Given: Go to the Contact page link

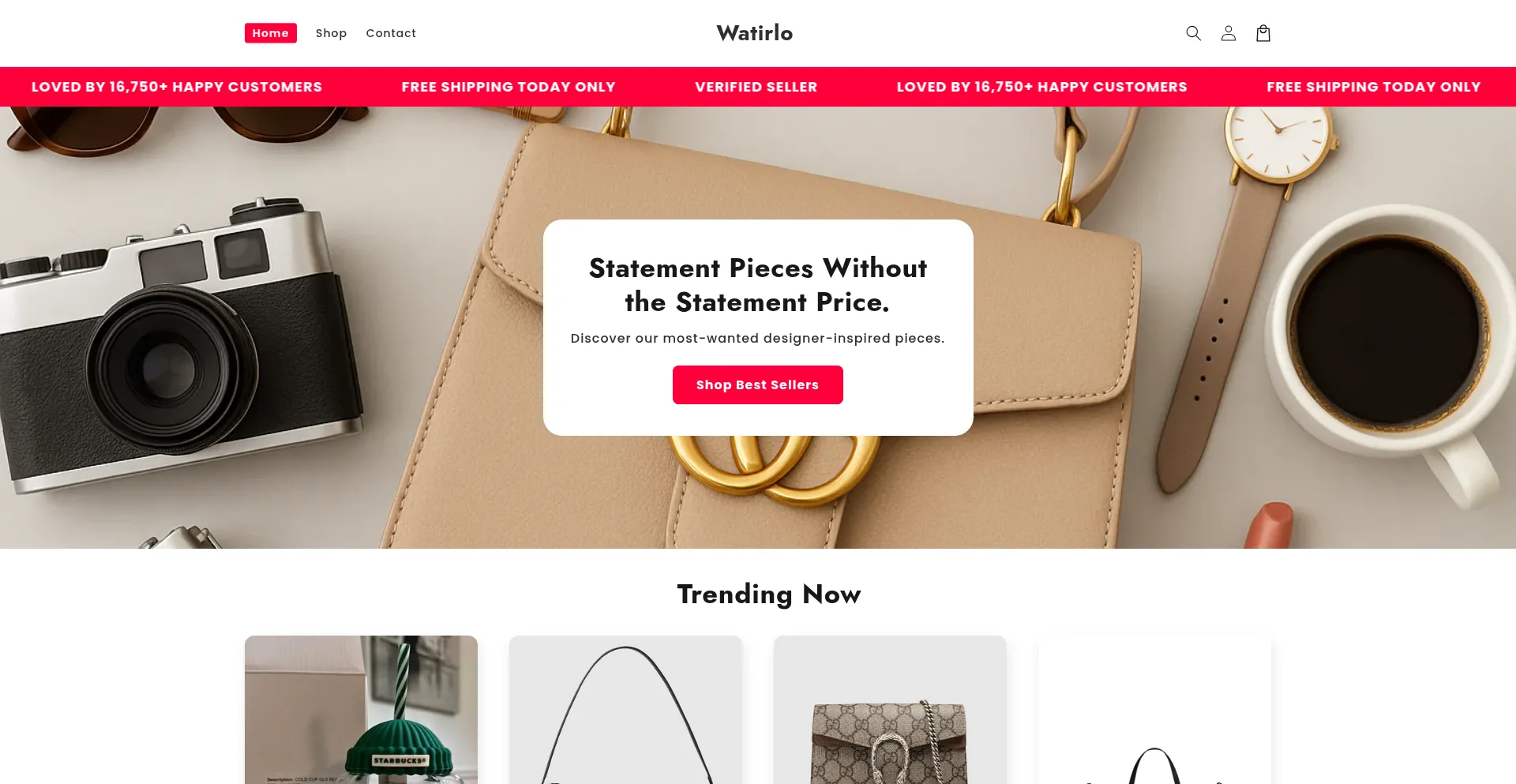Looking at the screenshot, I should tap(391, 33).
